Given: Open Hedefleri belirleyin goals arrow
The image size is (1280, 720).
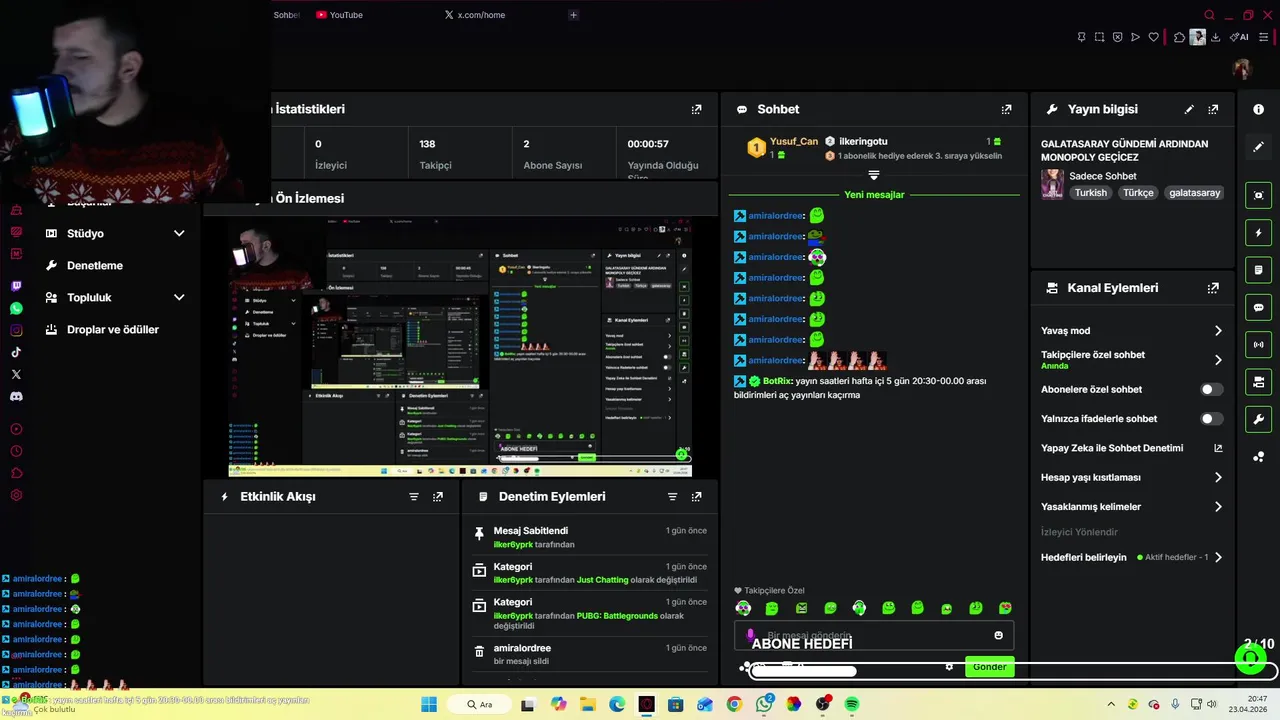Looking at the screenshot, I should click(x=1218, y=557).
